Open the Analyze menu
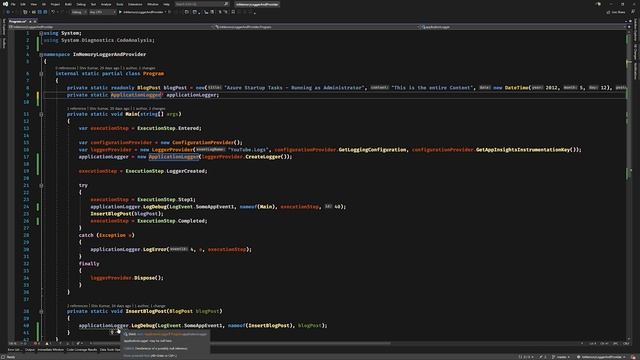The height and width of the screenshot is (360, 640). 106,4
